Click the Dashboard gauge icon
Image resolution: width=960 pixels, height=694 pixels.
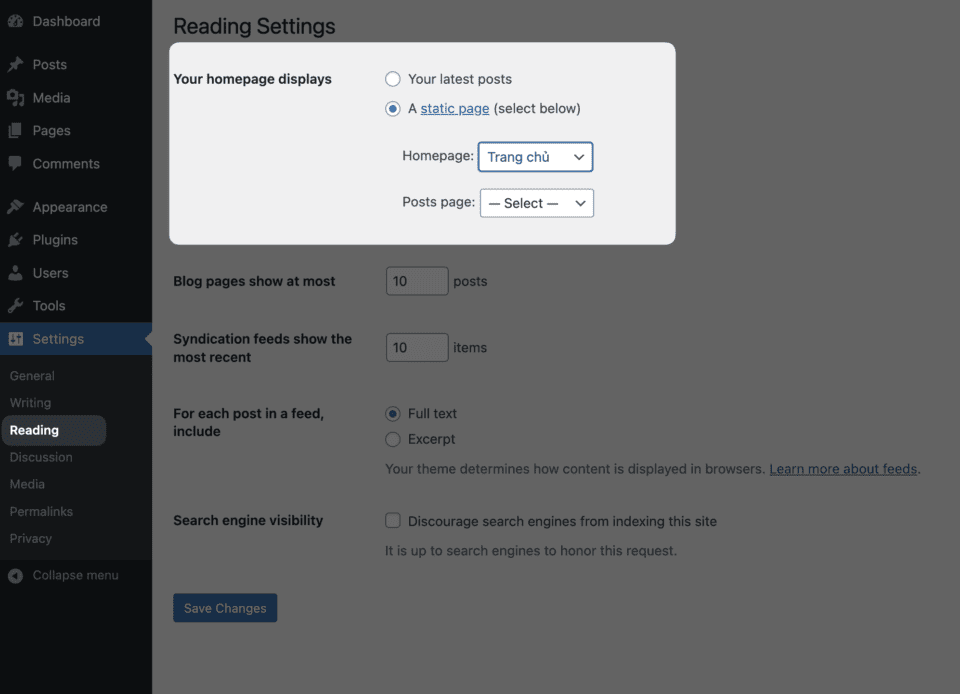coord(15,21)
